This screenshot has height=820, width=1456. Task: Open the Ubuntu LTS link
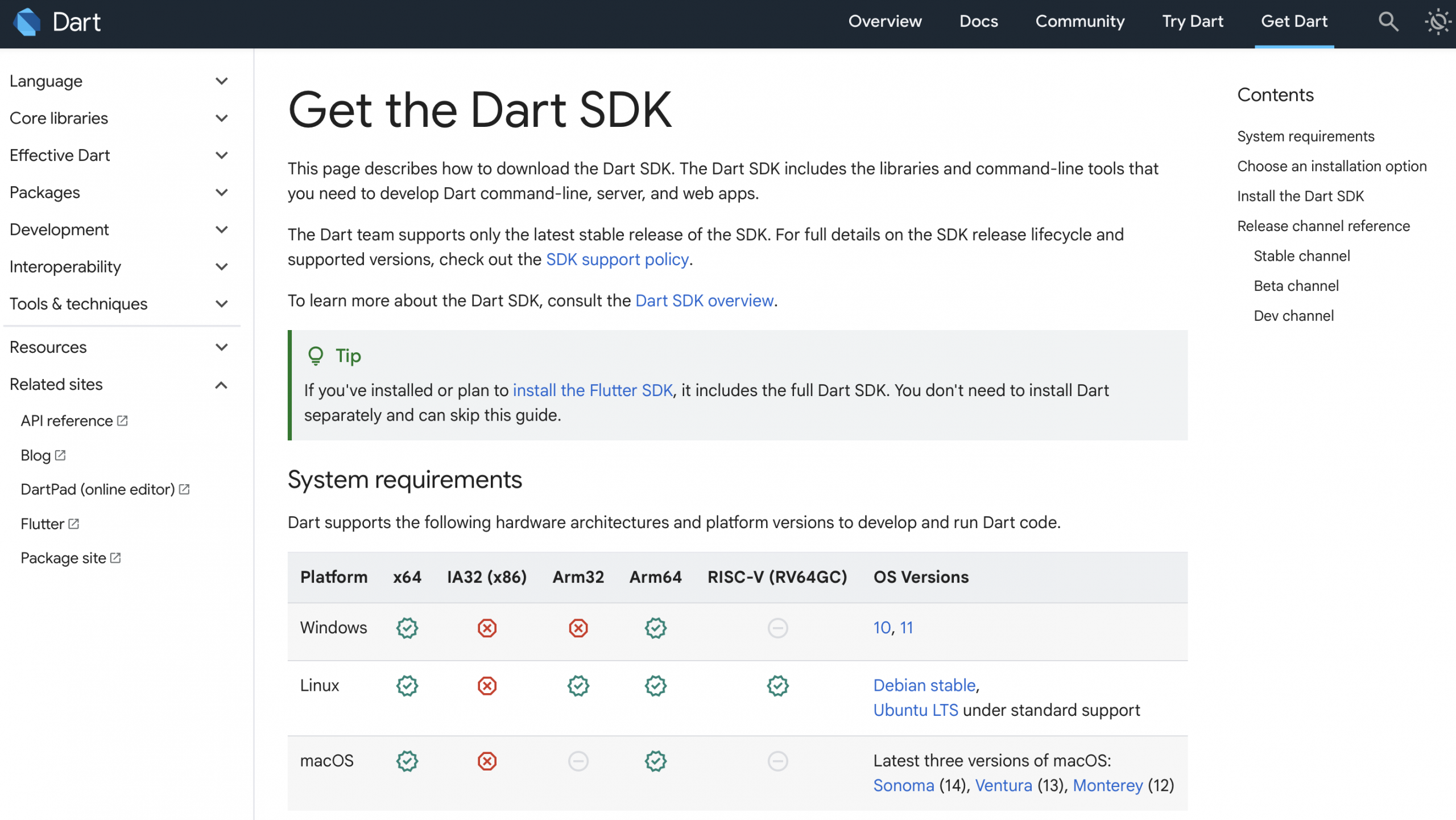point(915,710)
